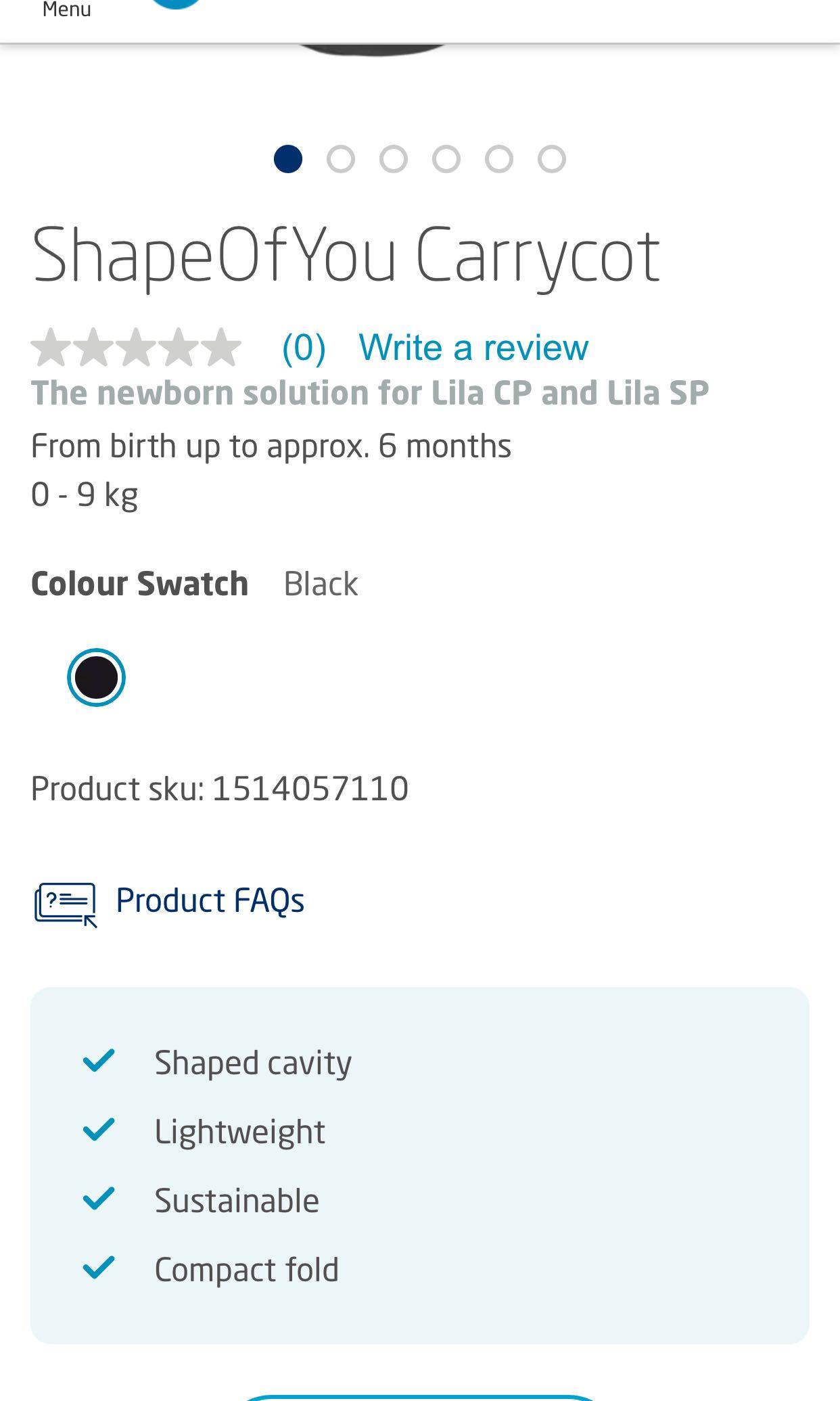This screenshot has height=1401, width=840.
Task: Open the Product FAQs link text
Action: [x=210, y=900]
